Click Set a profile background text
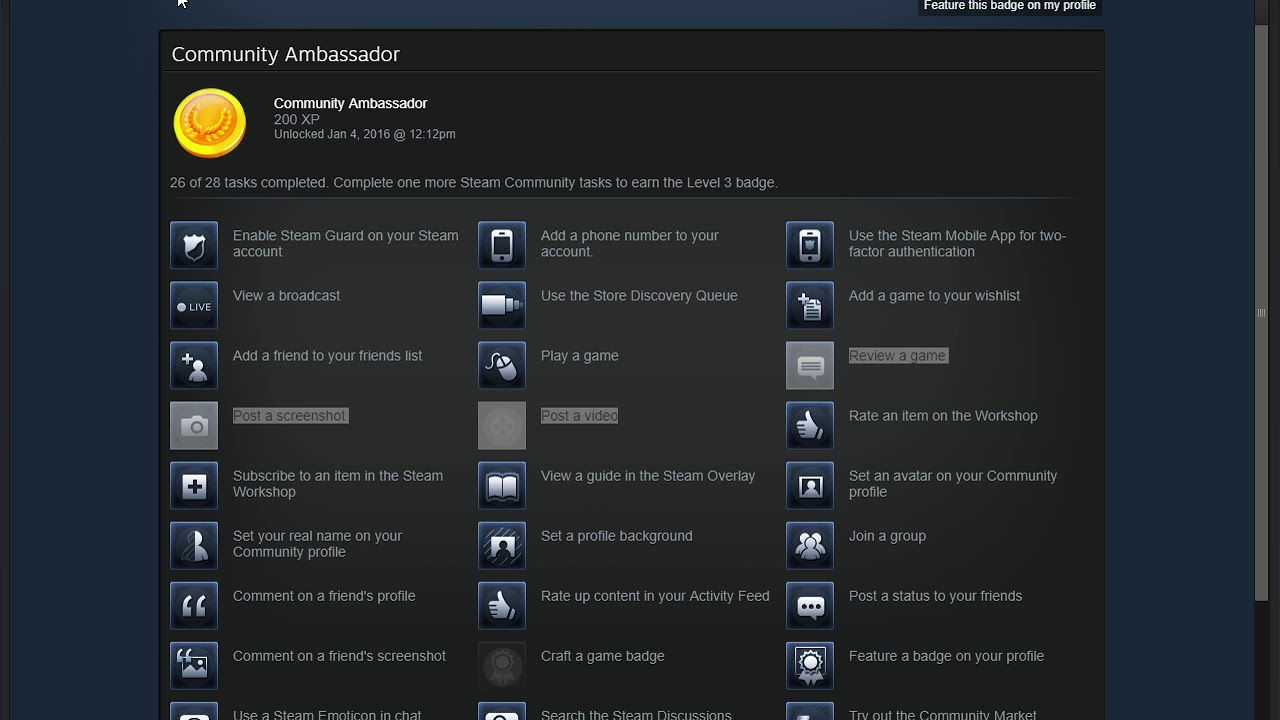1280x720 pixels. click(x=617, y=536)
